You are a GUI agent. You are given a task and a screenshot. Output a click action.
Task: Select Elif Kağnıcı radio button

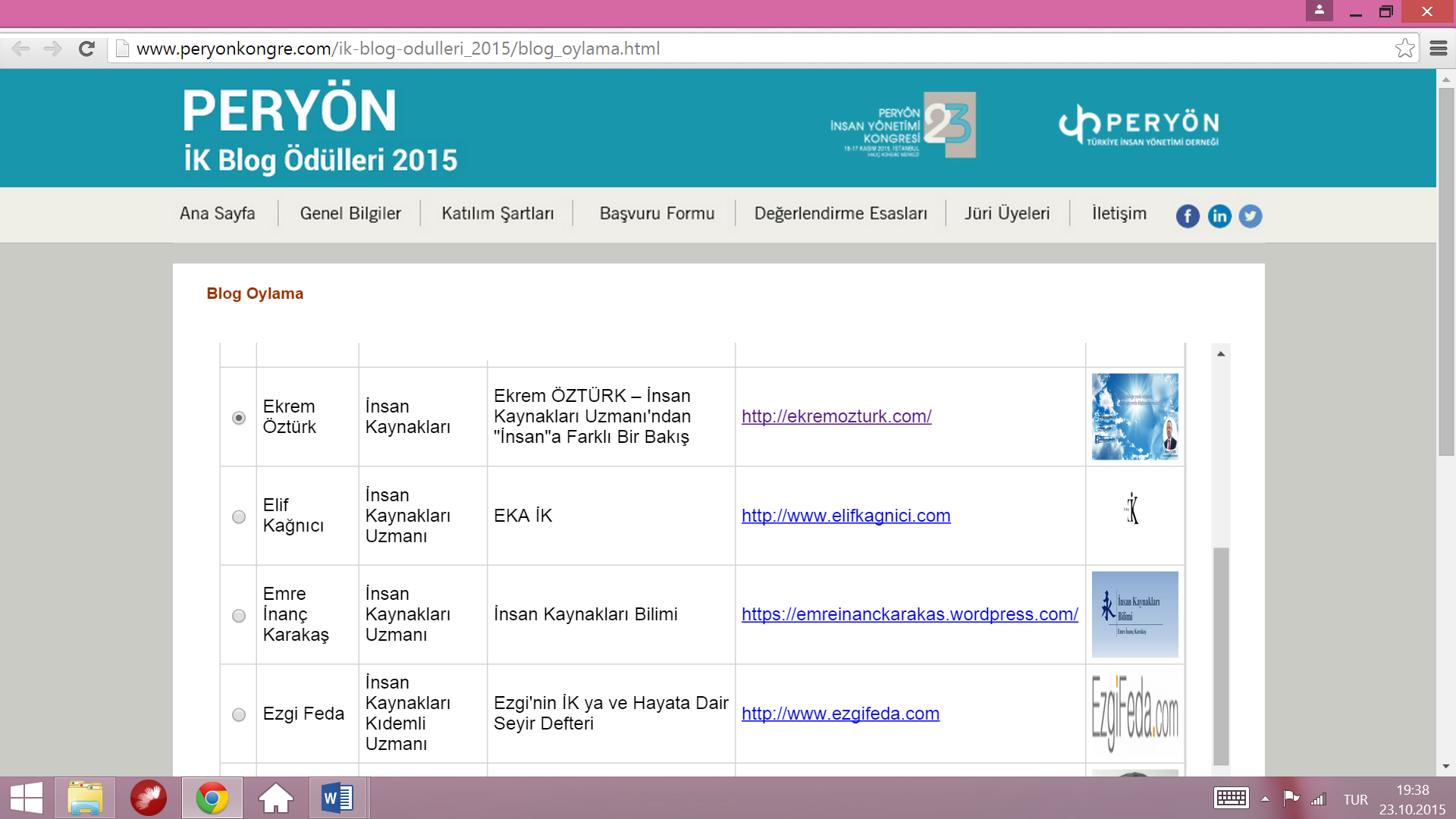(x=239, y=516)
